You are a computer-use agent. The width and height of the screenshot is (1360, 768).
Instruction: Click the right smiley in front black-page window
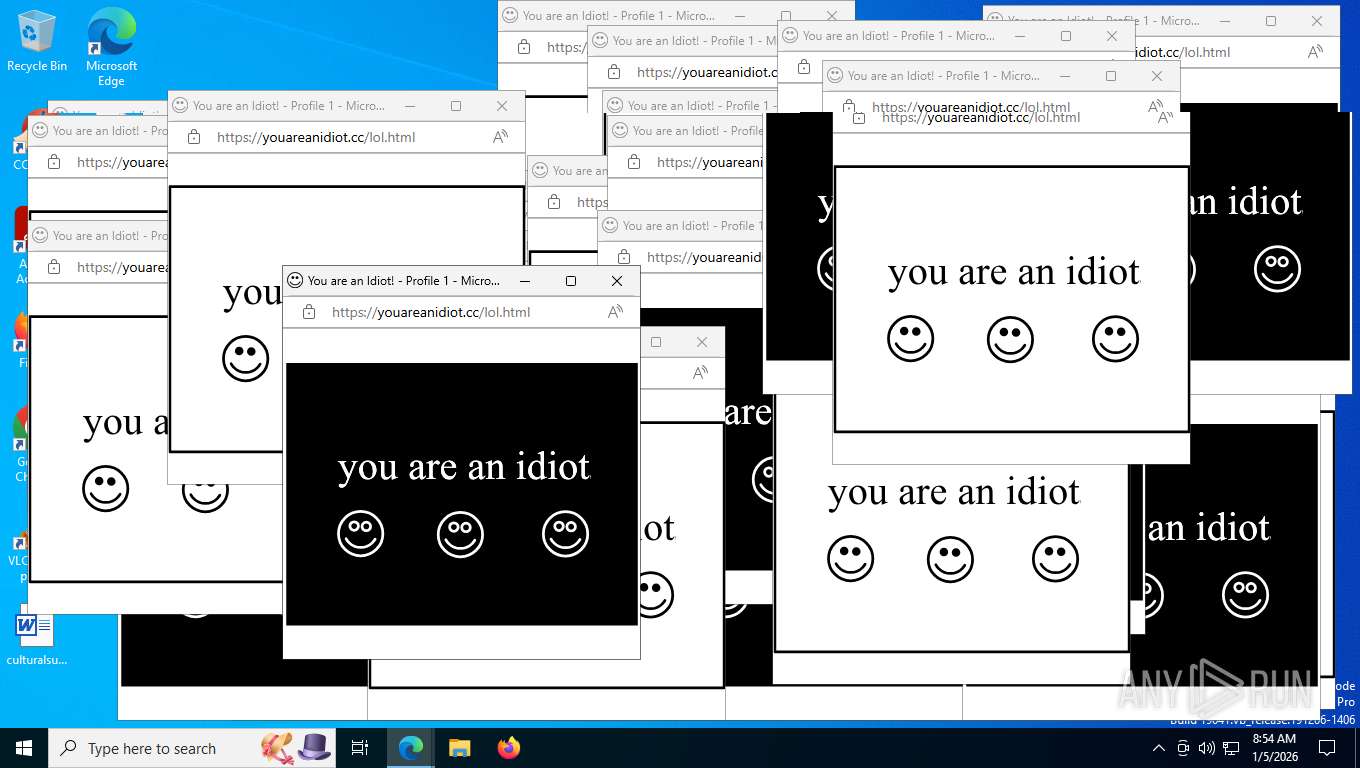click(x=566, y=534)
